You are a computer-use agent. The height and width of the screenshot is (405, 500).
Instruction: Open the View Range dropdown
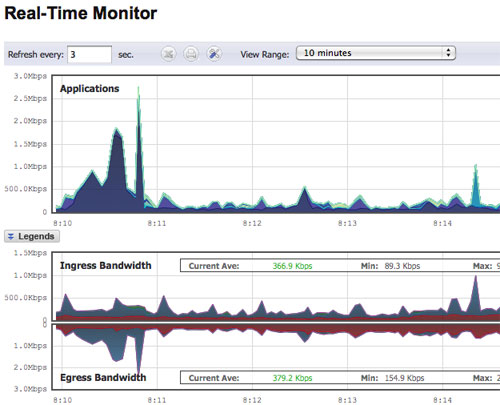(x=376, y=53)
